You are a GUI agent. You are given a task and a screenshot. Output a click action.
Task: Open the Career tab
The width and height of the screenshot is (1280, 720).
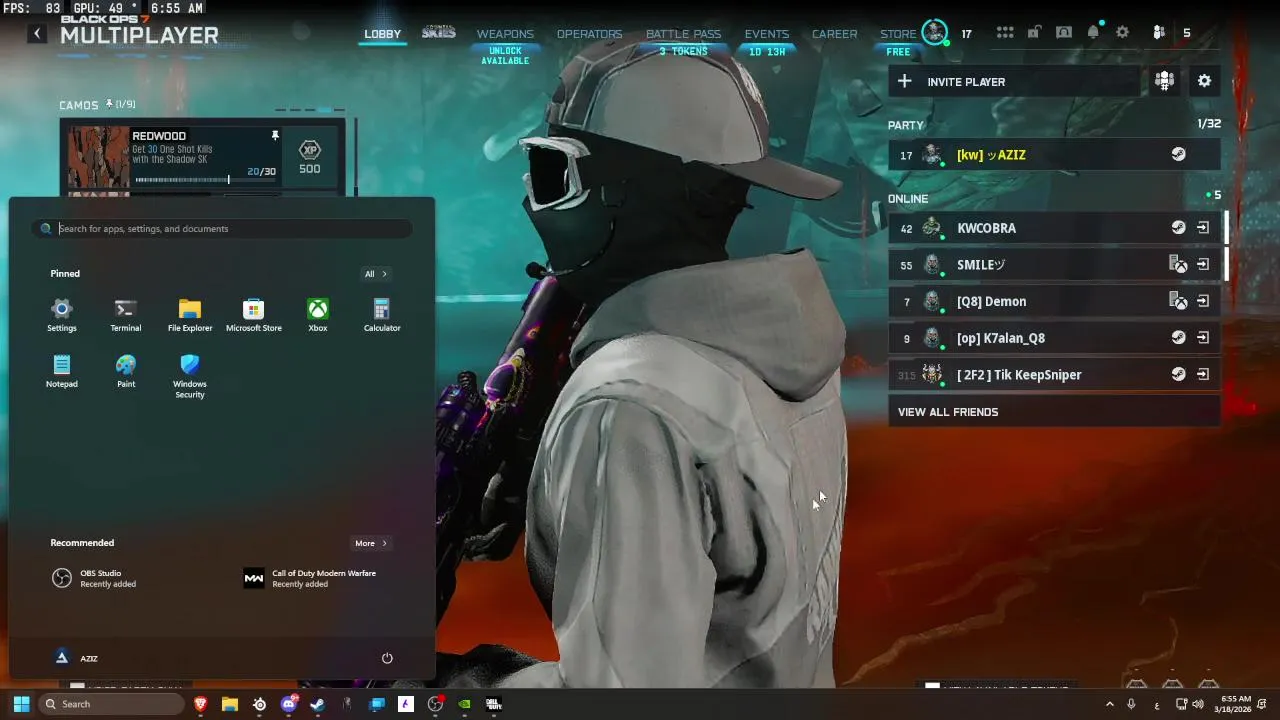point(834,34)
